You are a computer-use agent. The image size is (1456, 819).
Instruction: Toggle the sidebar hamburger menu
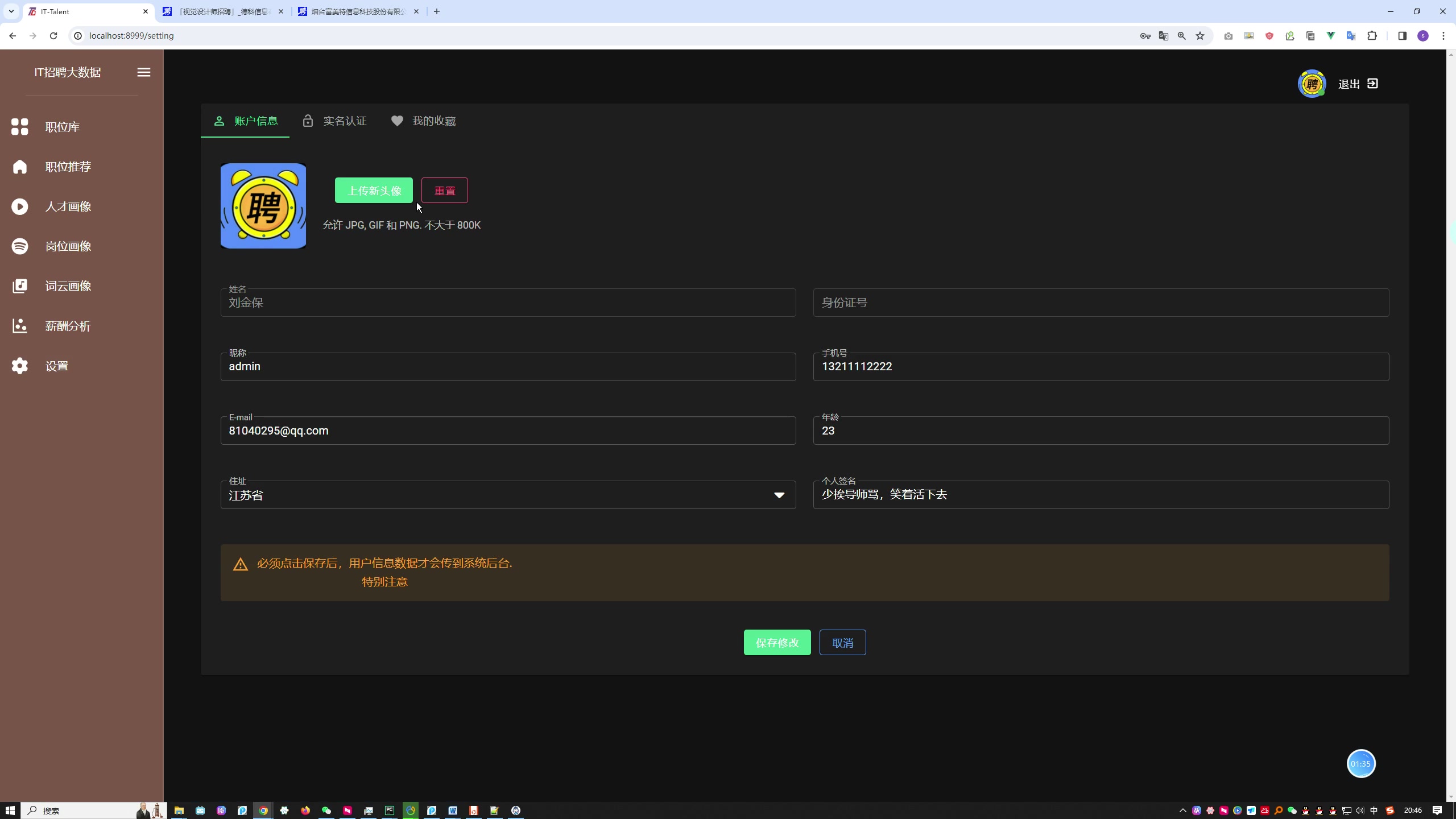pyautogui.click(x=144, y=72)
